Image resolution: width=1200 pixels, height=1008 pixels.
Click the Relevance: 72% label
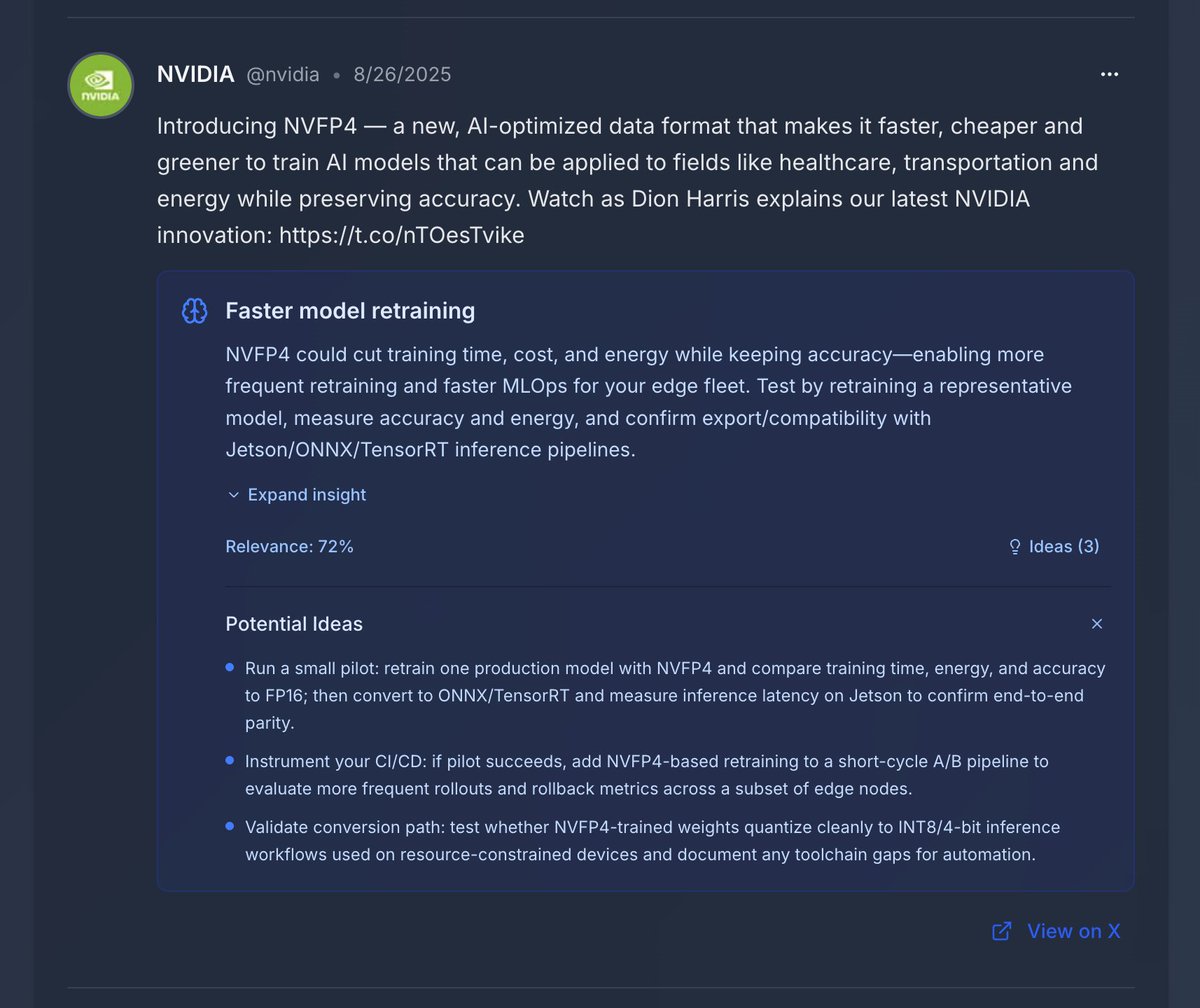290,547
